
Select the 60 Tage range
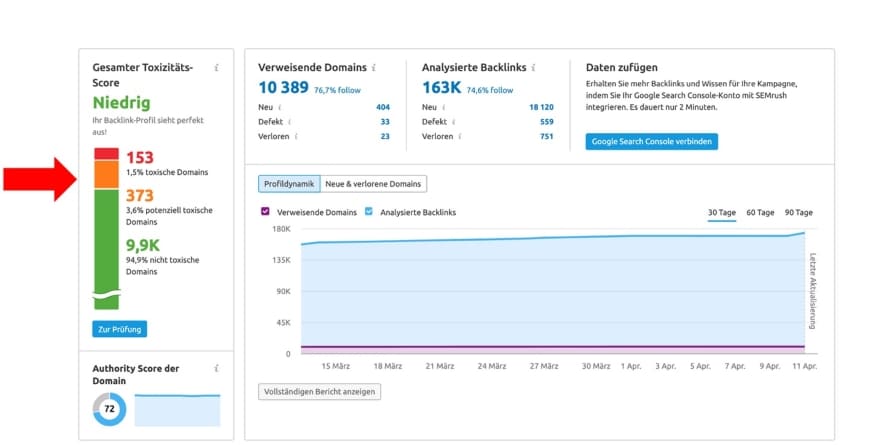point(760,213)
